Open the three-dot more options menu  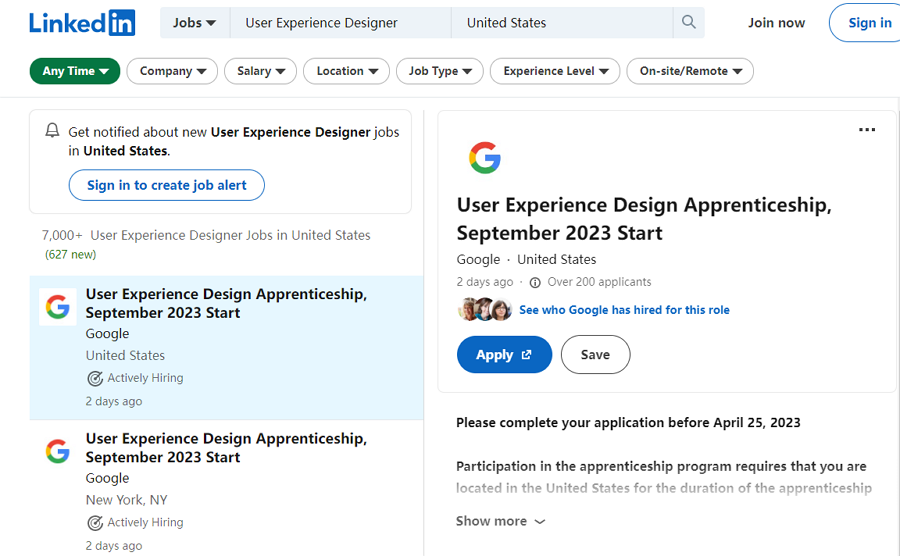click(867, 130)
